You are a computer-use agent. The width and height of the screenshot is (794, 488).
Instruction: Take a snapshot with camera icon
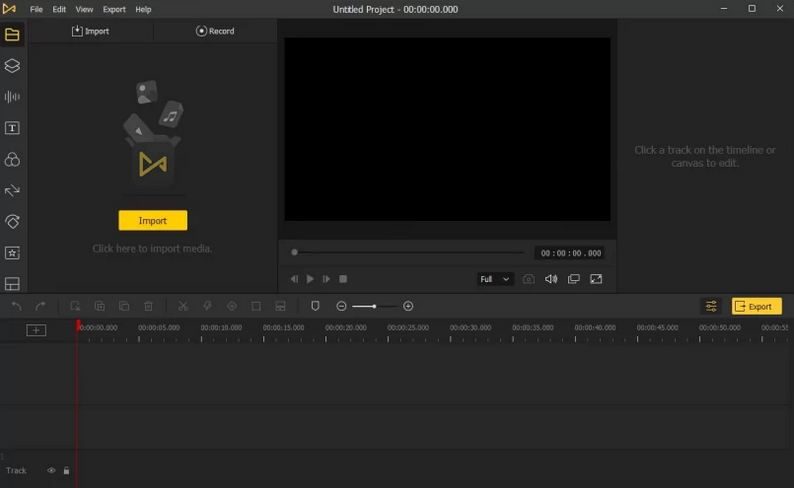coord(528,279)
